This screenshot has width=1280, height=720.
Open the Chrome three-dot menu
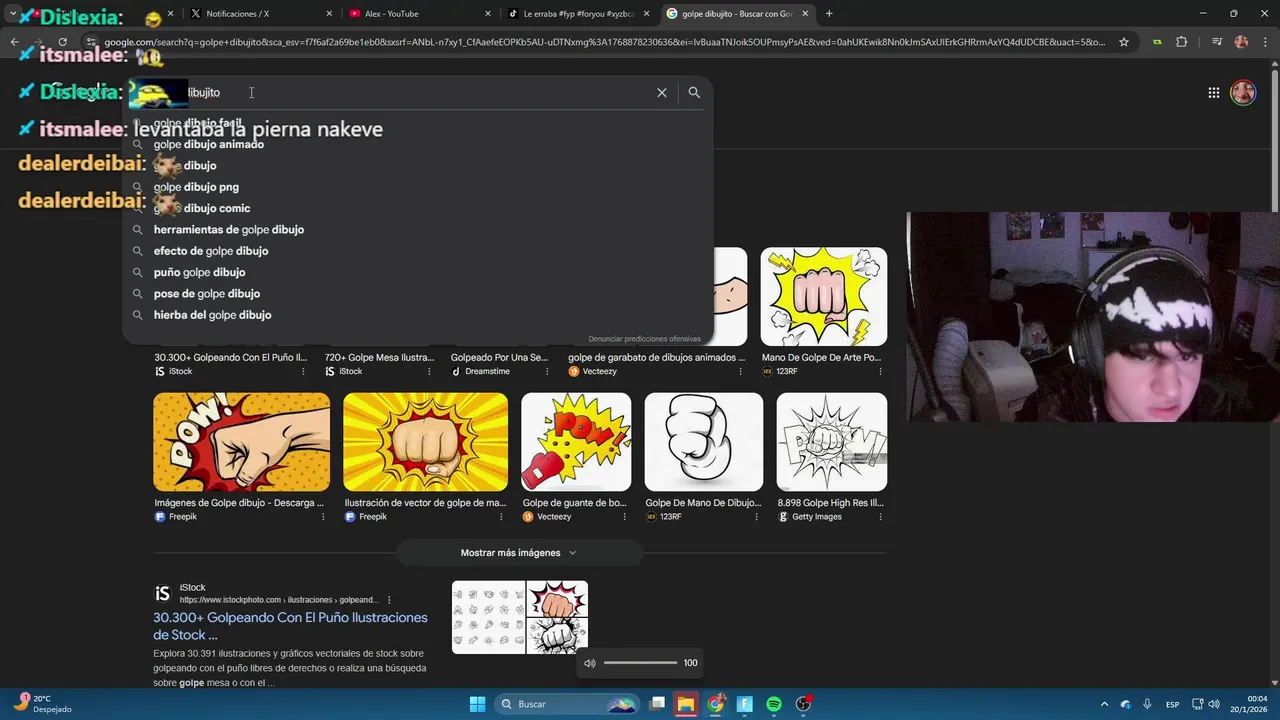(x=1266, y=42)
